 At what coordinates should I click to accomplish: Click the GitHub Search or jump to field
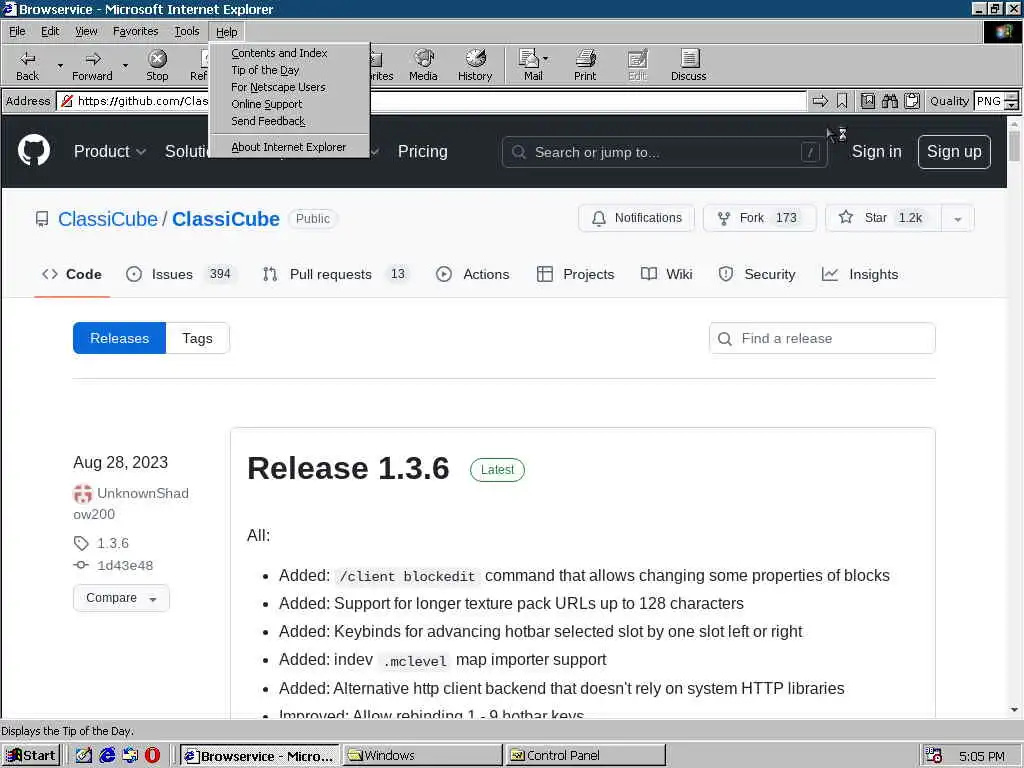point(664,152)
